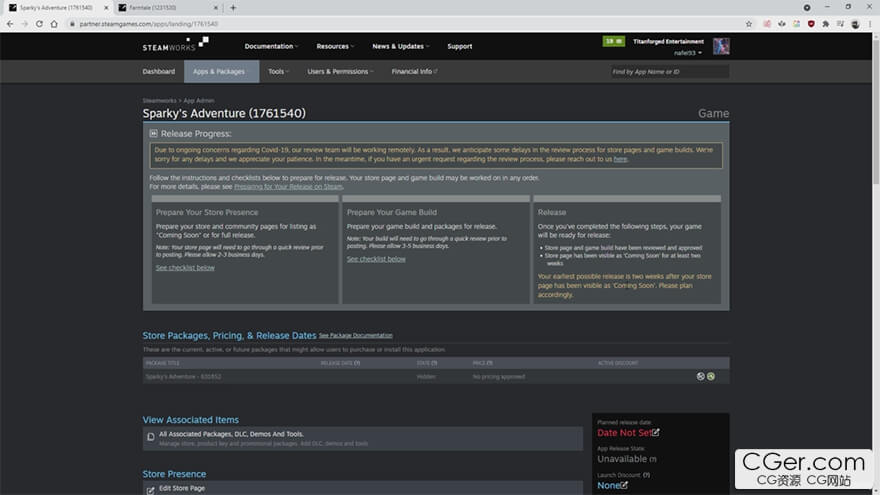Click the green notifications badge
Viewport: 880px width, 495px height.
point(613,41)
